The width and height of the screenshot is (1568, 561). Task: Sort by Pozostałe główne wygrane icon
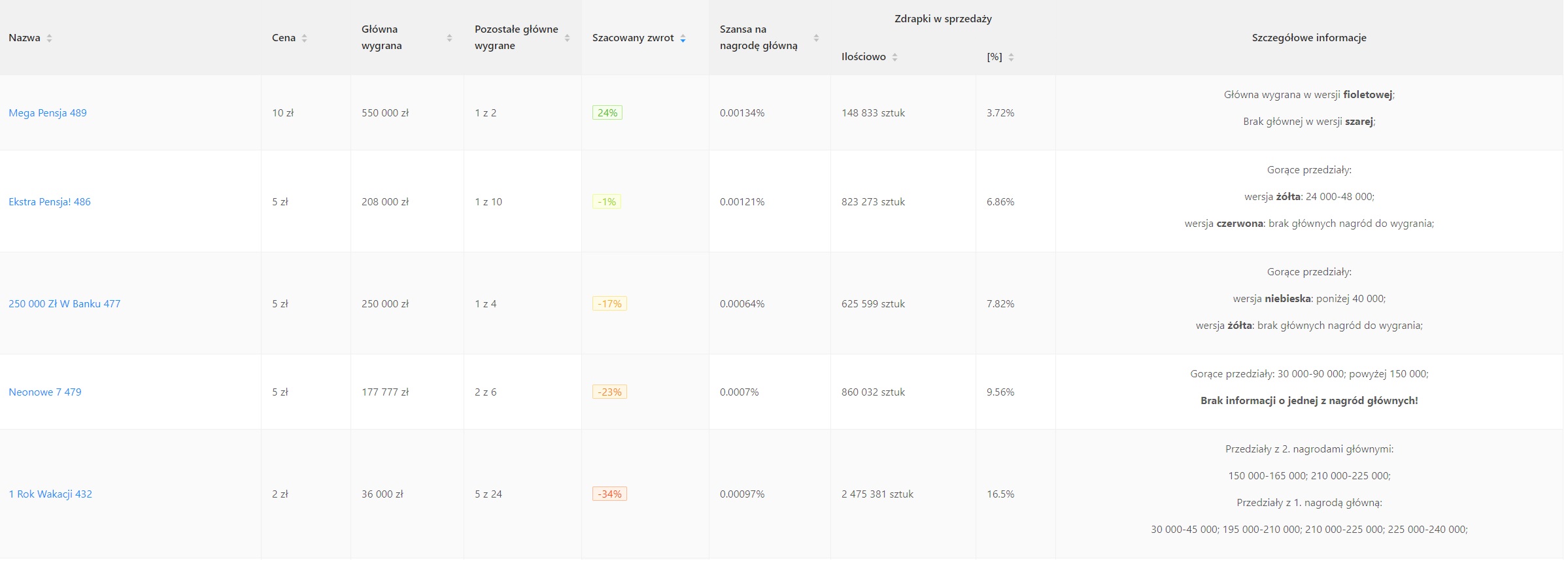click(567, 39)
